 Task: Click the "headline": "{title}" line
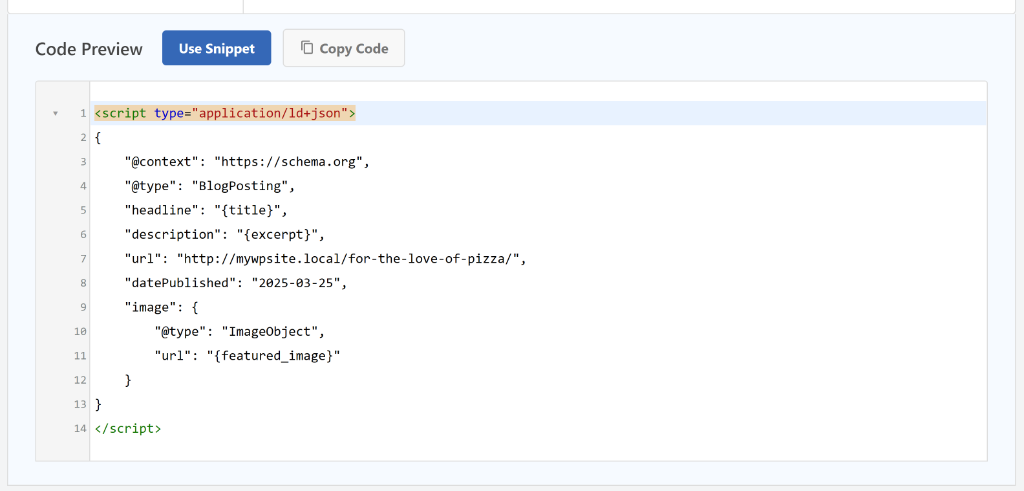206,210
